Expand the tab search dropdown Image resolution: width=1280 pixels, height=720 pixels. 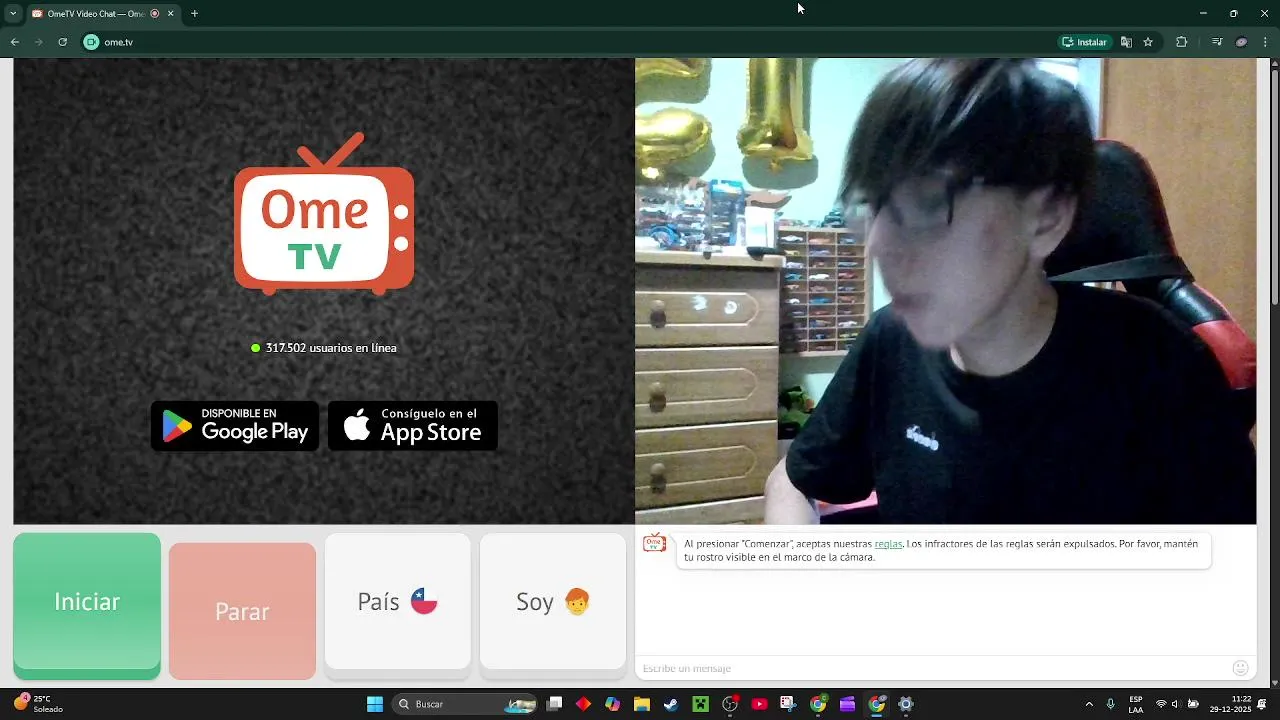pos(13,14)
